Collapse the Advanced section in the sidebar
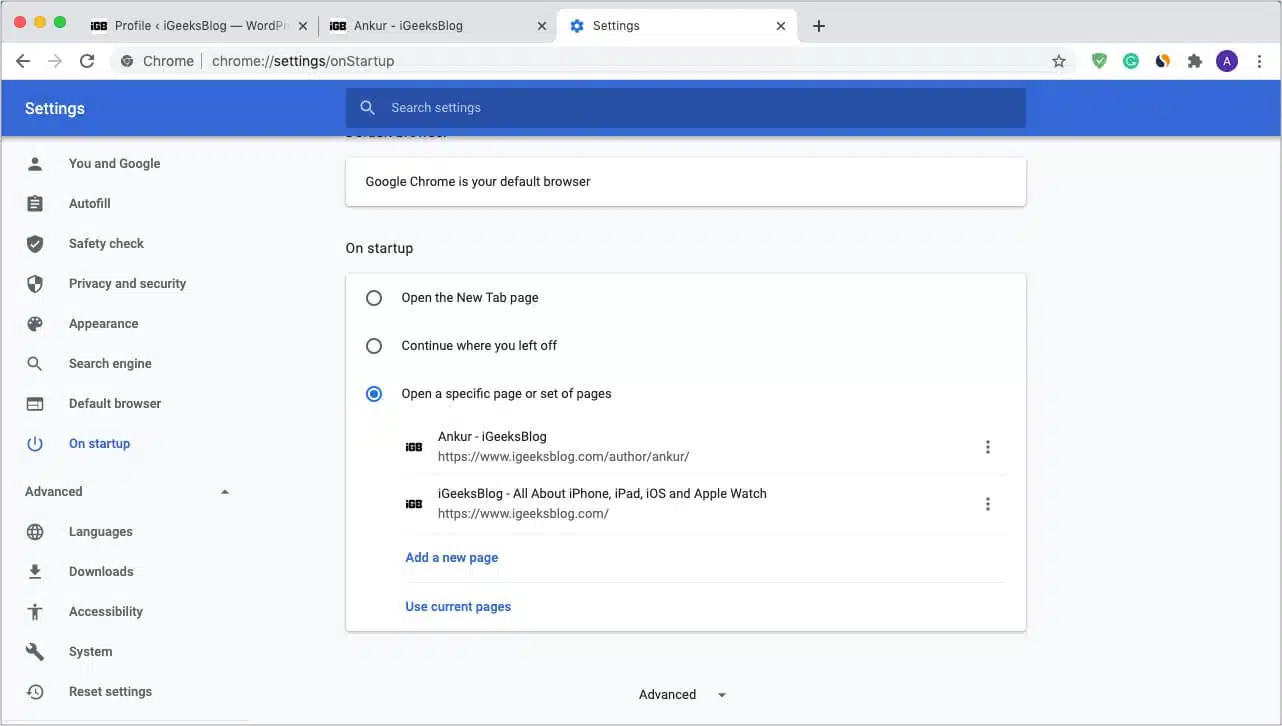Screen dimensions: 1282x726 tap(224, 491)
